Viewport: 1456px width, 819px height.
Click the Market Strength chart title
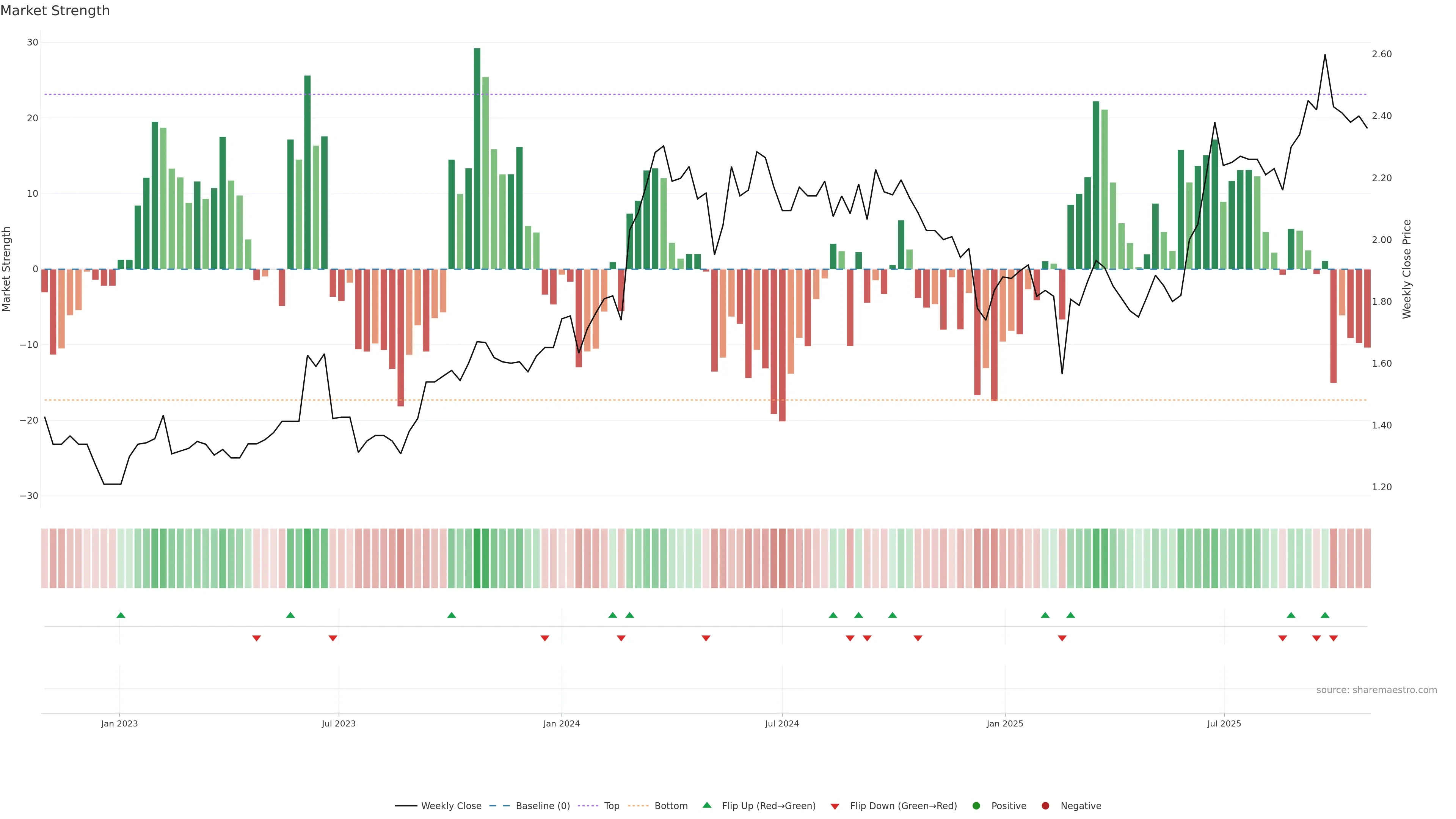click(x=55, y=11)
